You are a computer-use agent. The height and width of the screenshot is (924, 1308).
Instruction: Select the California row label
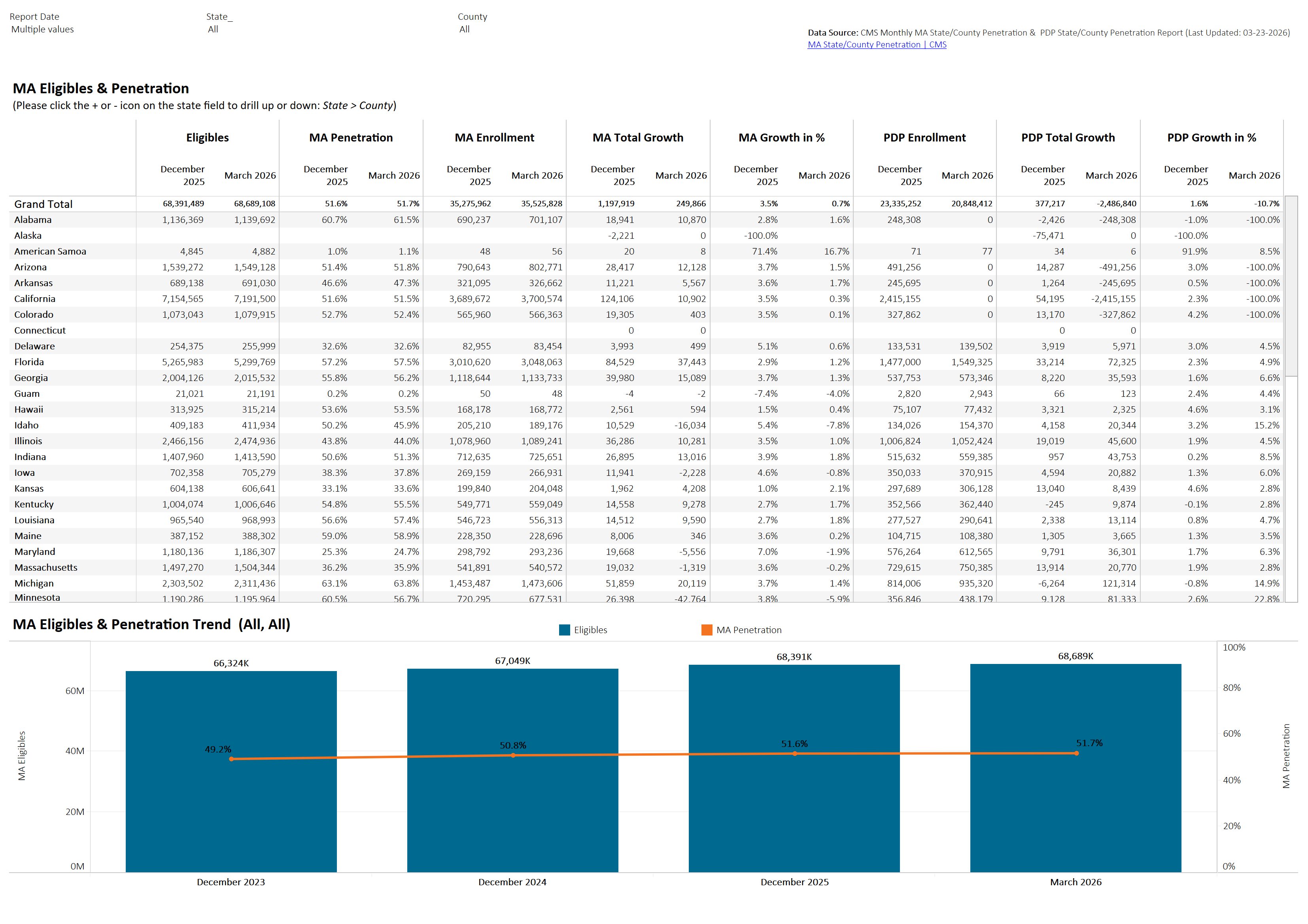click(35, 299)
